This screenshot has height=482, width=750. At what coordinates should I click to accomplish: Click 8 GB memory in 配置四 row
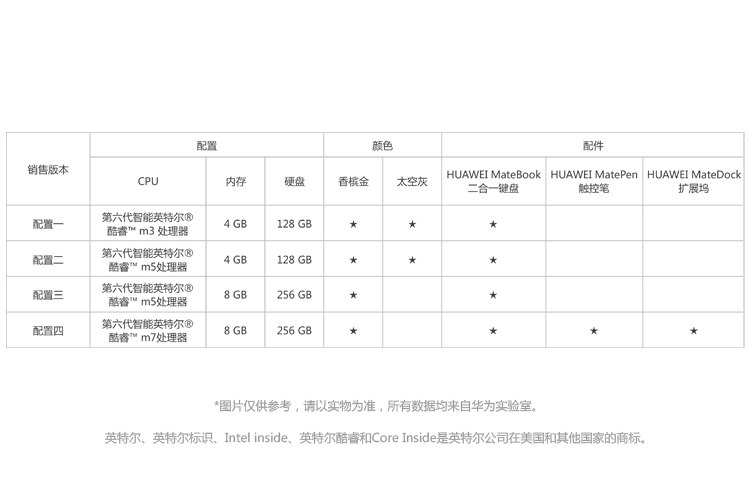(235, 330)
